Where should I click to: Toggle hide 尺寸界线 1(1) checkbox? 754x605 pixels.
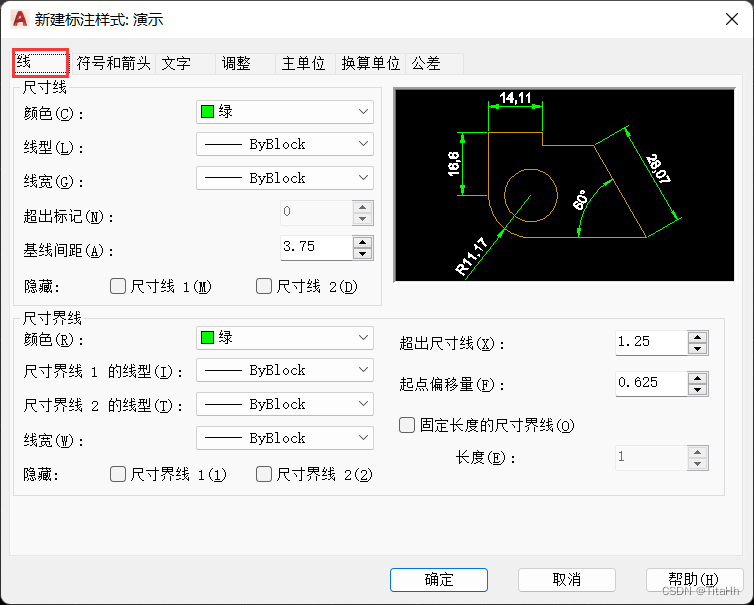(118, 474)
